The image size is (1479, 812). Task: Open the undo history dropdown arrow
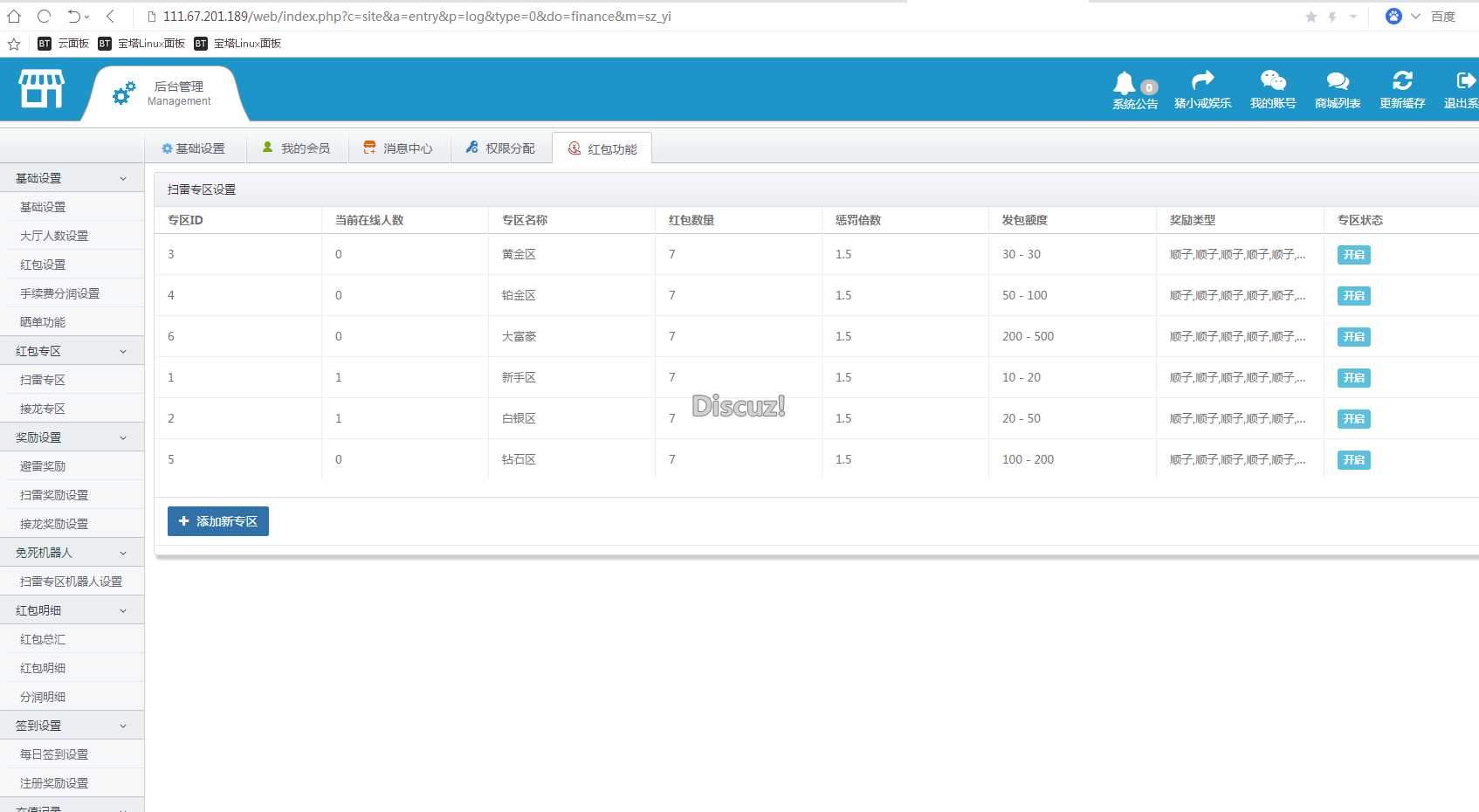coord(87,17)
